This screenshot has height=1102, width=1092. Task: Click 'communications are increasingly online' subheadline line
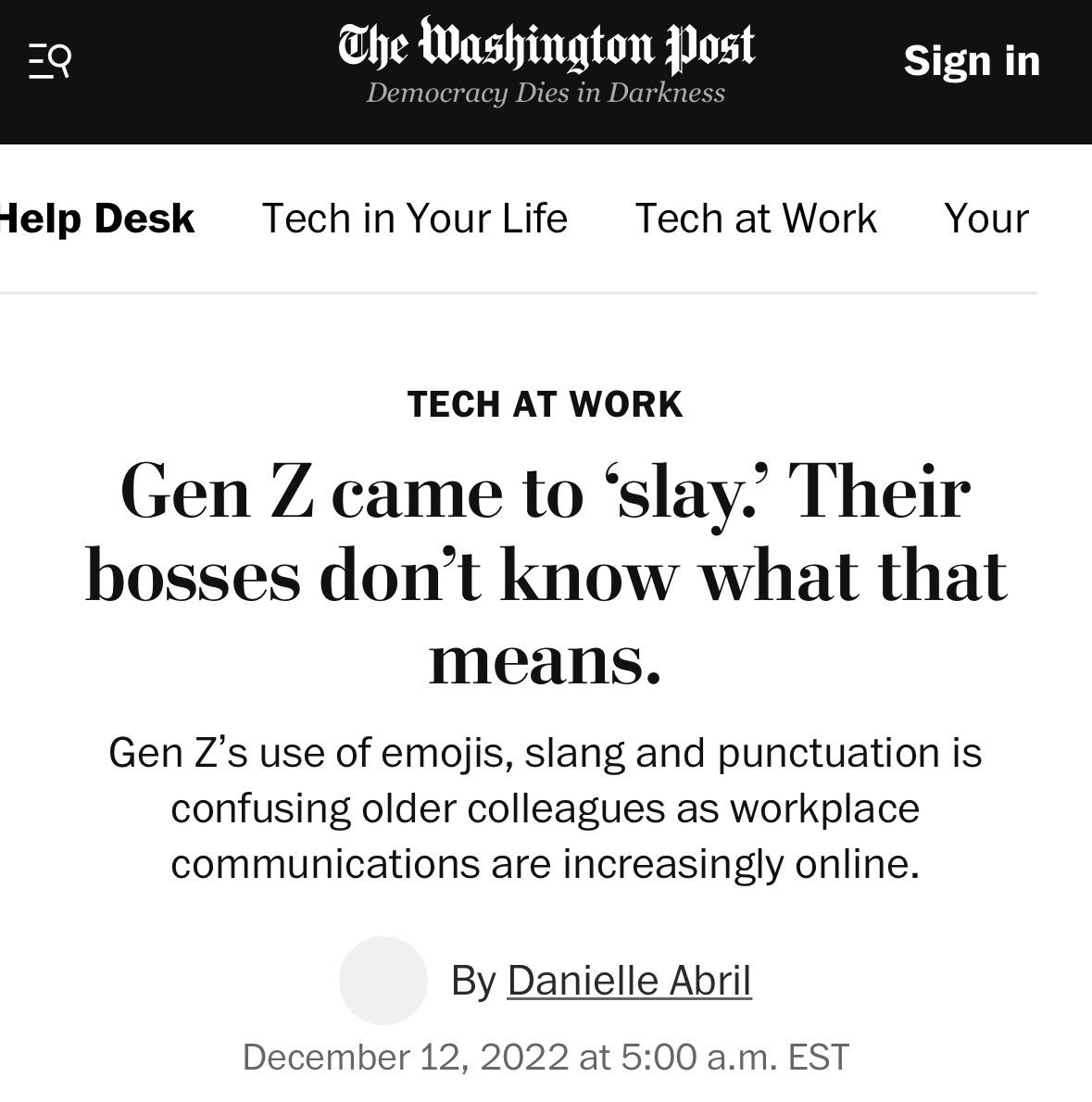coord(546,863)
